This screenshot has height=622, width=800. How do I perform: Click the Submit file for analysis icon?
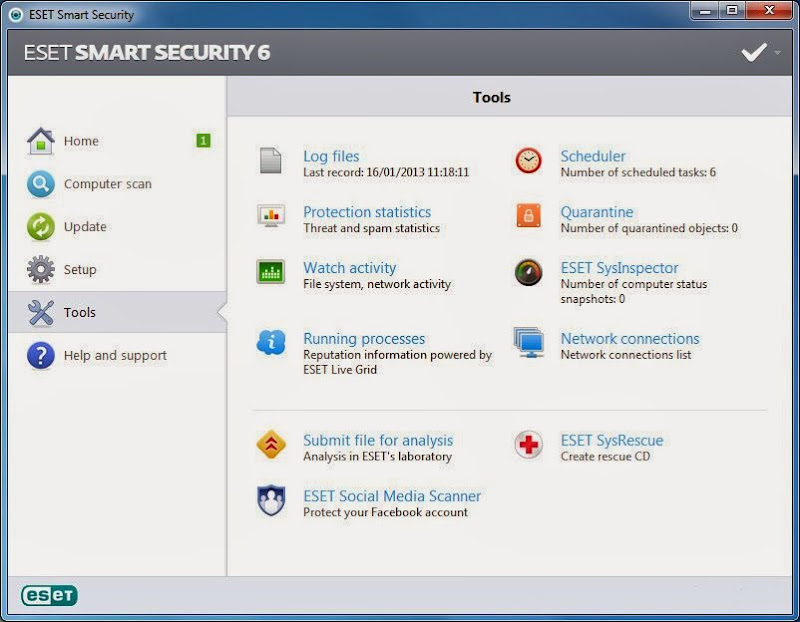271,444
